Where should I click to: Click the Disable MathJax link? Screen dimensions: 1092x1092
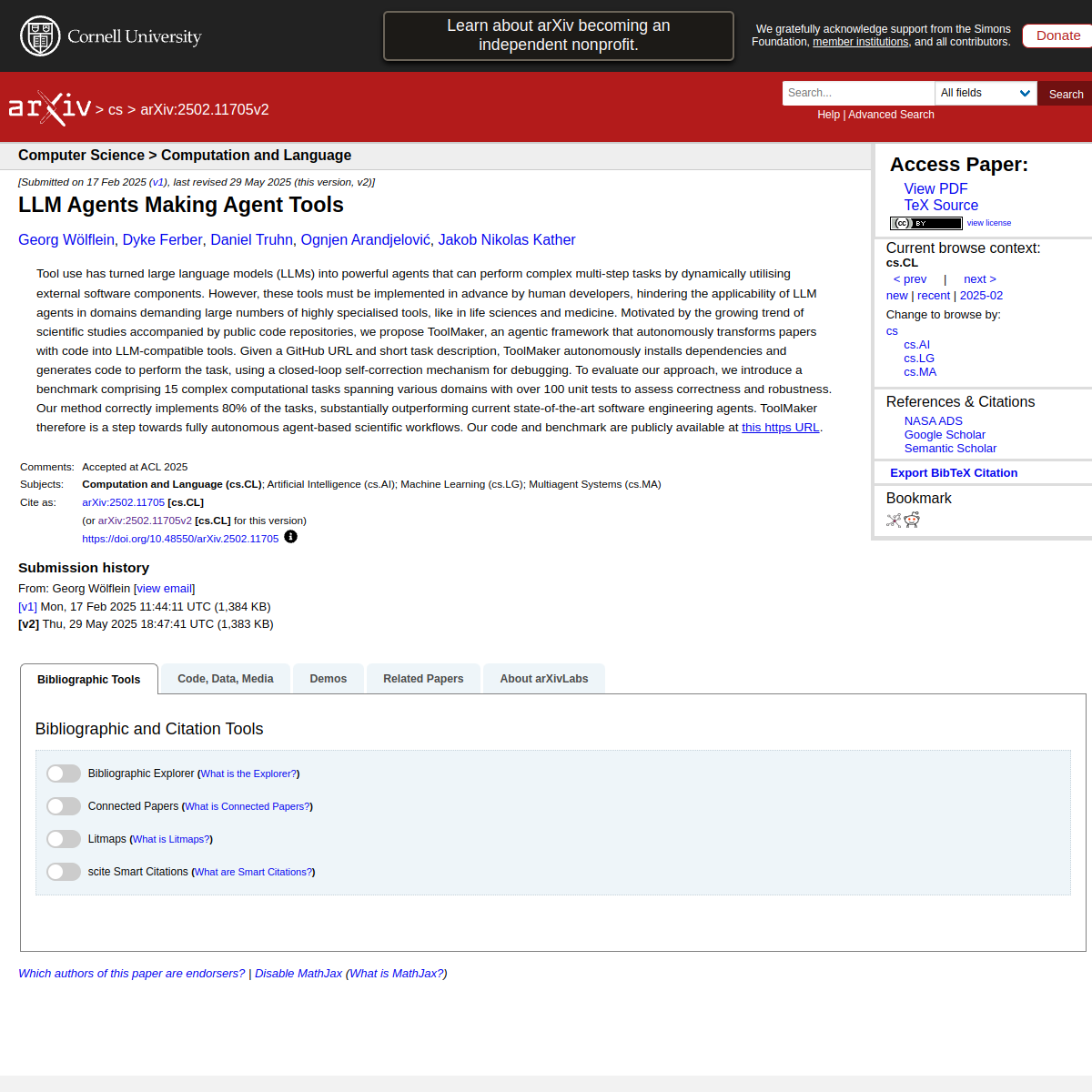coord(298,974)
